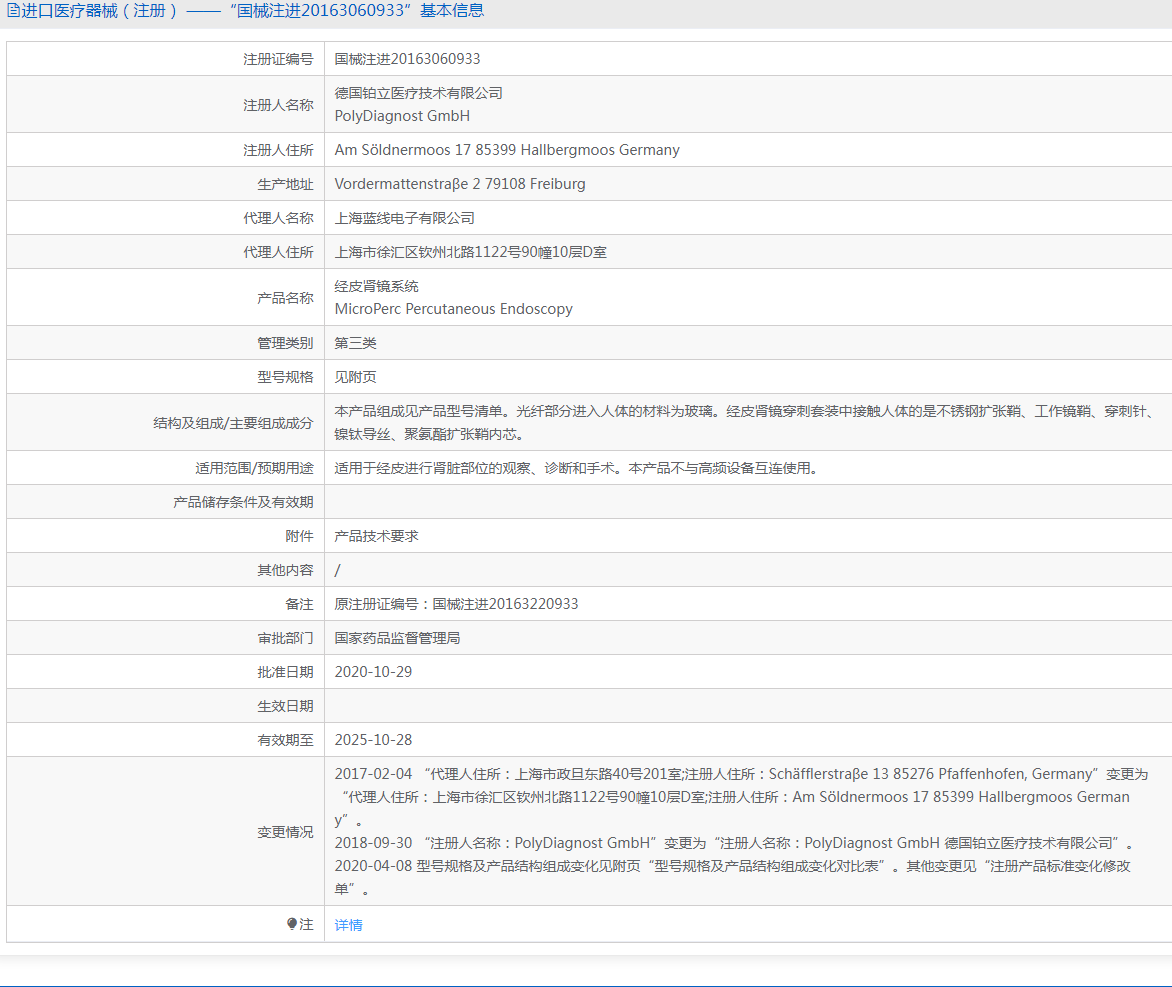Click the 其他内容 label
Screen dimensions: 1172x987
click(x=286, y=570)
